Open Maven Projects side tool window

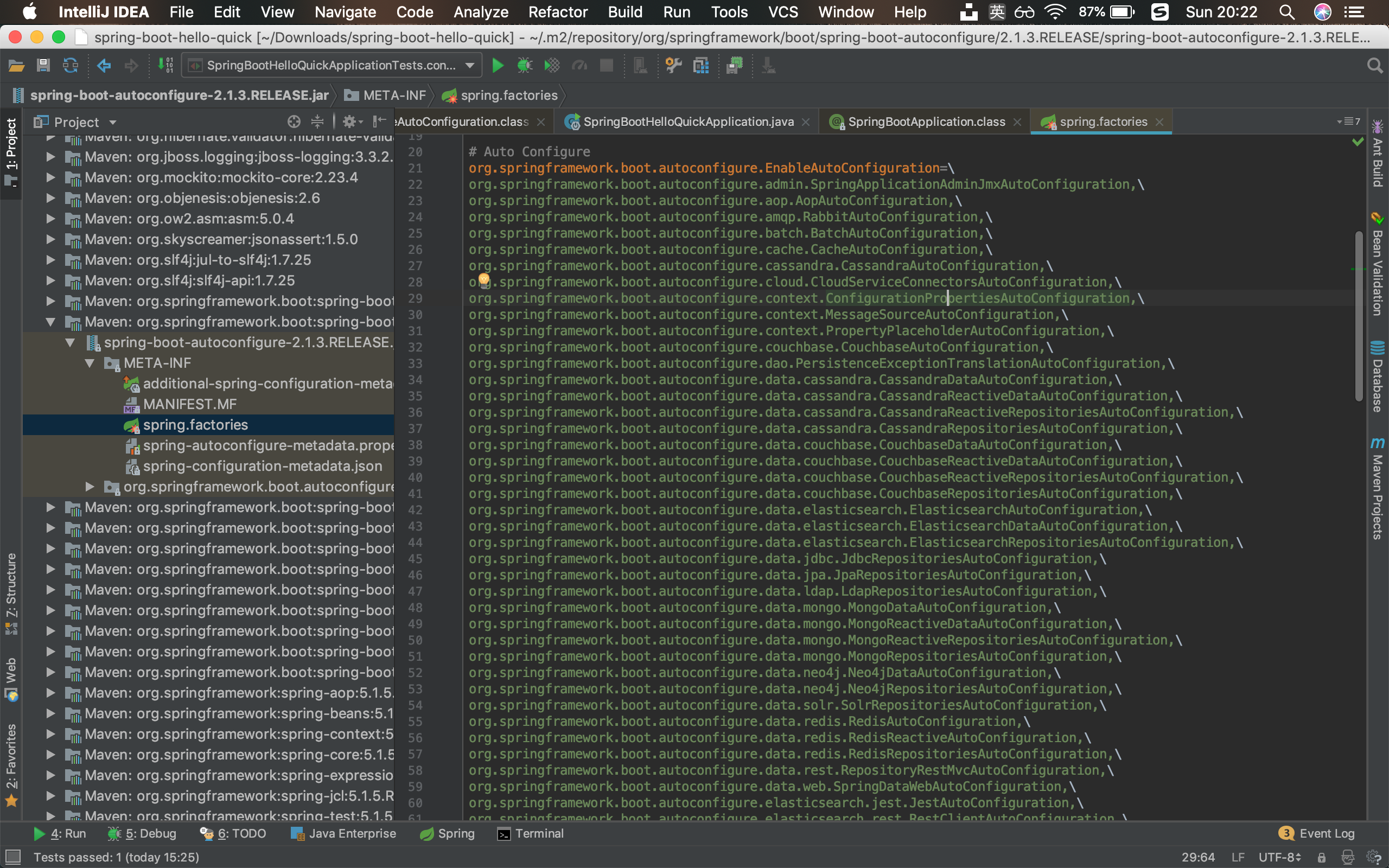click(1378, 489)
